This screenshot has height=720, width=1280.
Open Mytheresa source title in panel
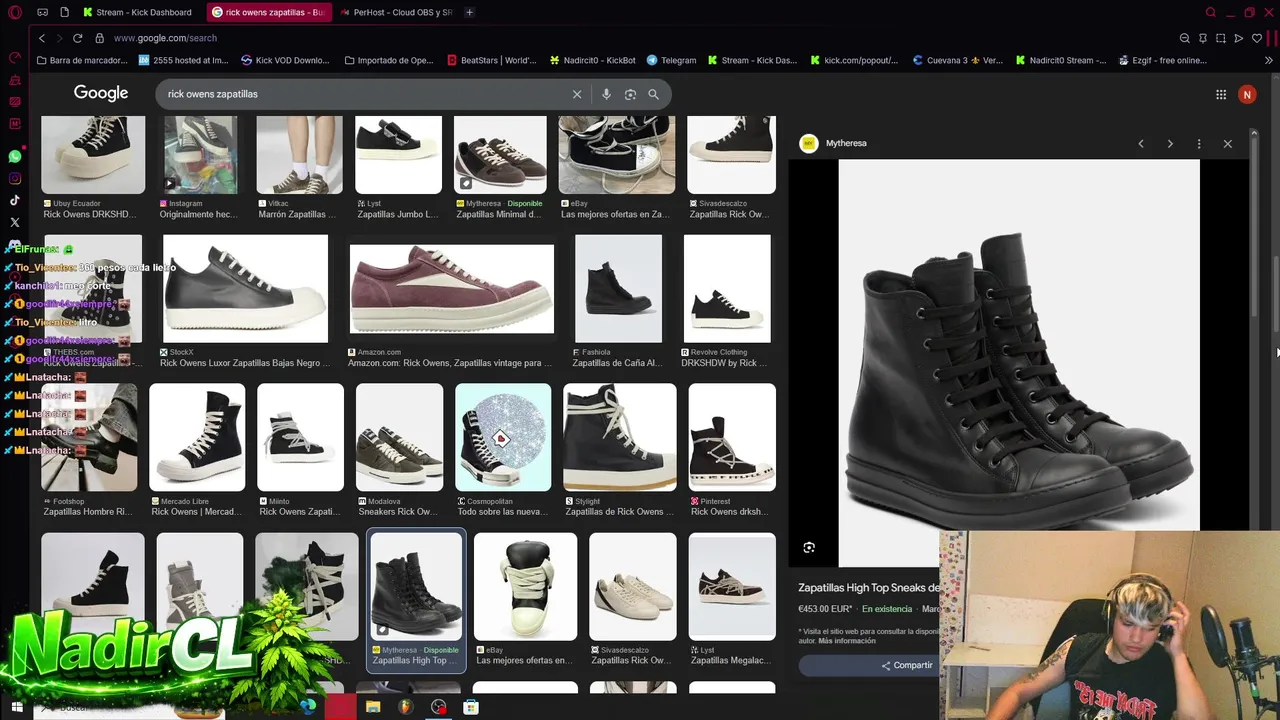[846, 143]
